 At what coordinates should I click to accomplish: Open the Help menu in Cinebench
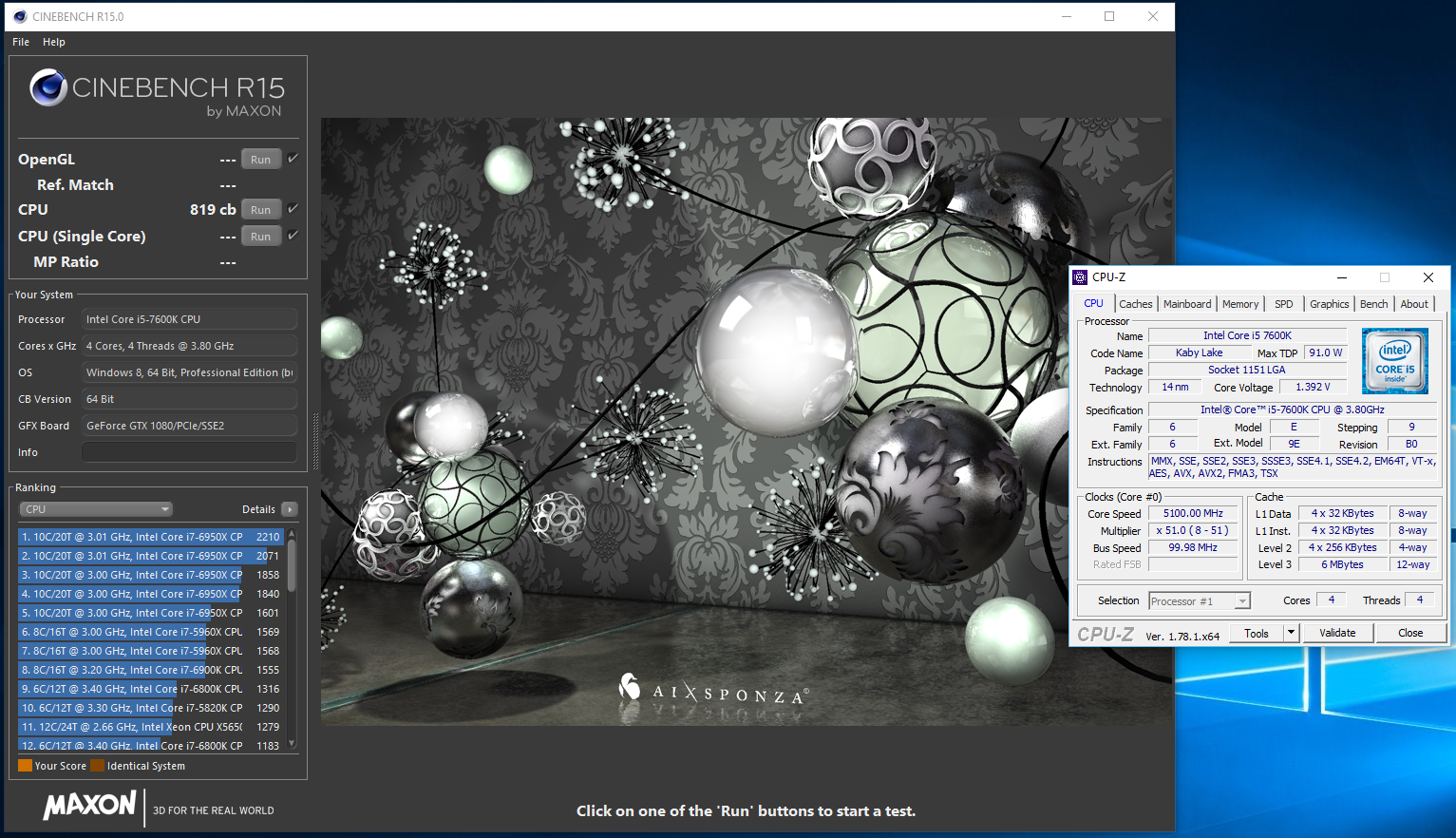(x=54, y=42)
